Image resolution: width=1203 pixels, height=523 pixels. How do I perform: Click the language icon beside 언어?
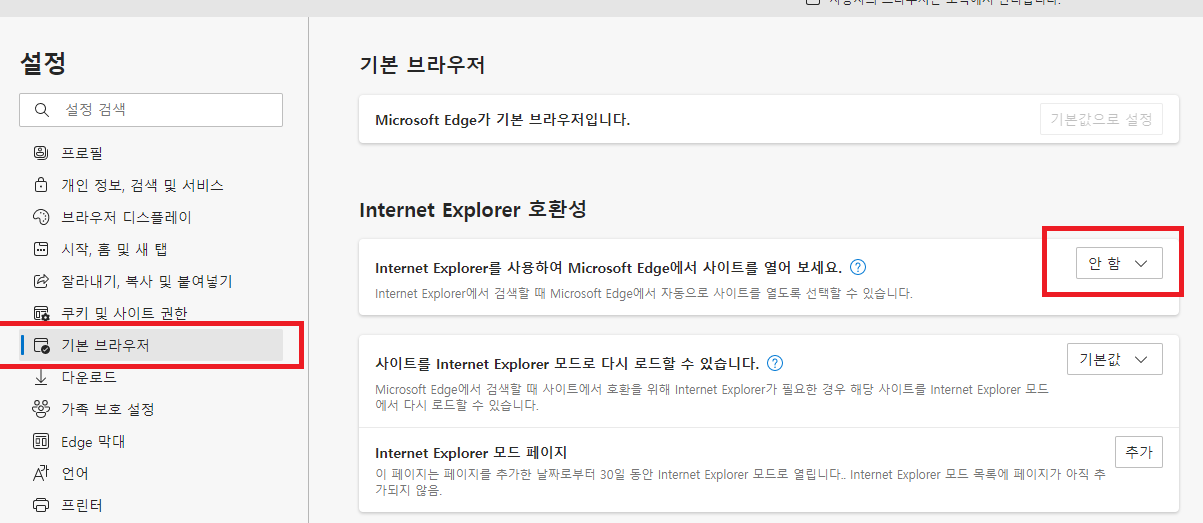[x=41, y=473]
